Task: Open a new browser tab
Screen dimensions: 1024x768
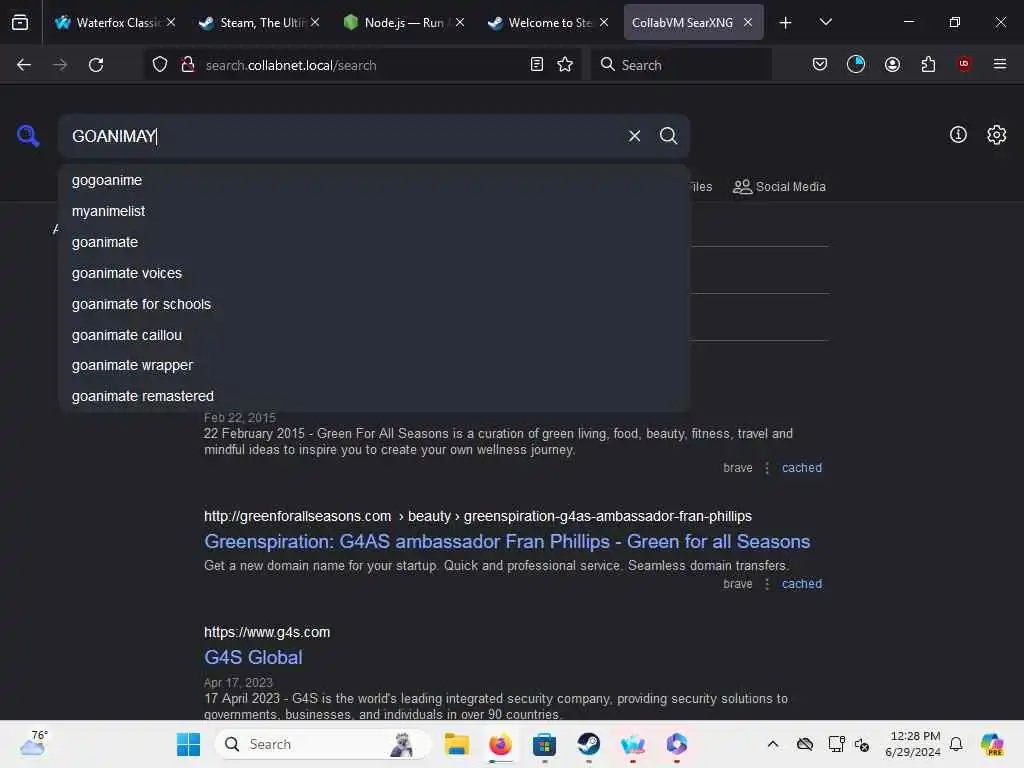Action: coord(786,23)
